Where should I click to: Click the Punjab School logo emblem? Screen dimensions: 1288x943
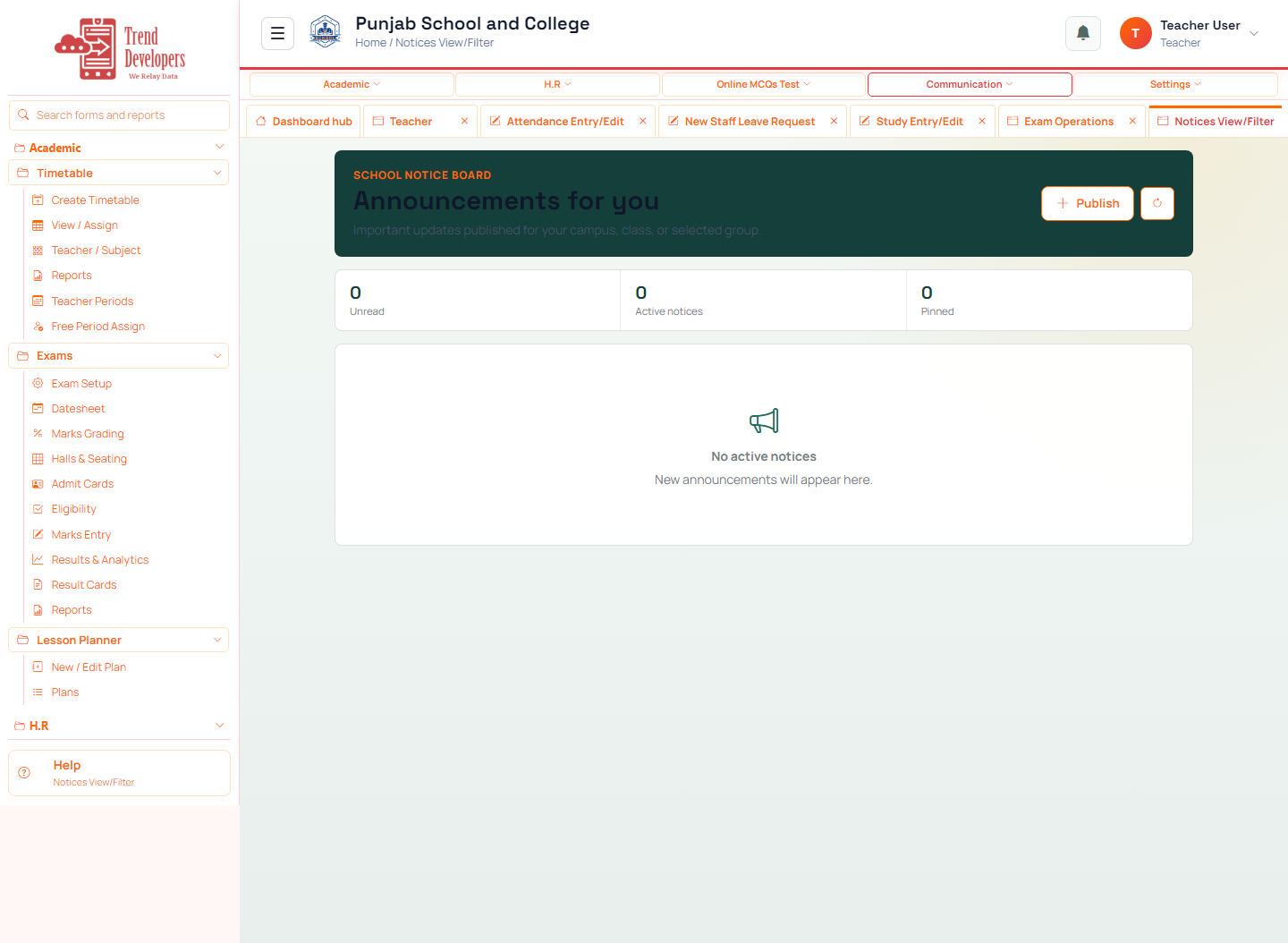coord(326,31)
